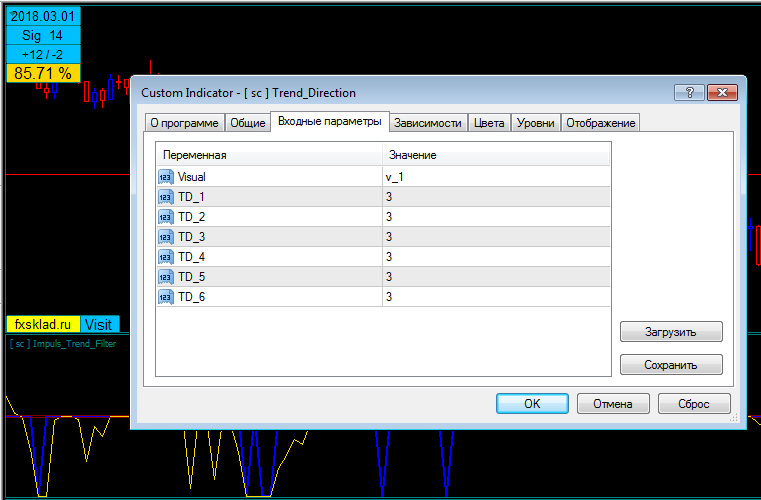The image size is (761, 500).
Task: Switch to the Отображение tab
Action: (600, 123)
